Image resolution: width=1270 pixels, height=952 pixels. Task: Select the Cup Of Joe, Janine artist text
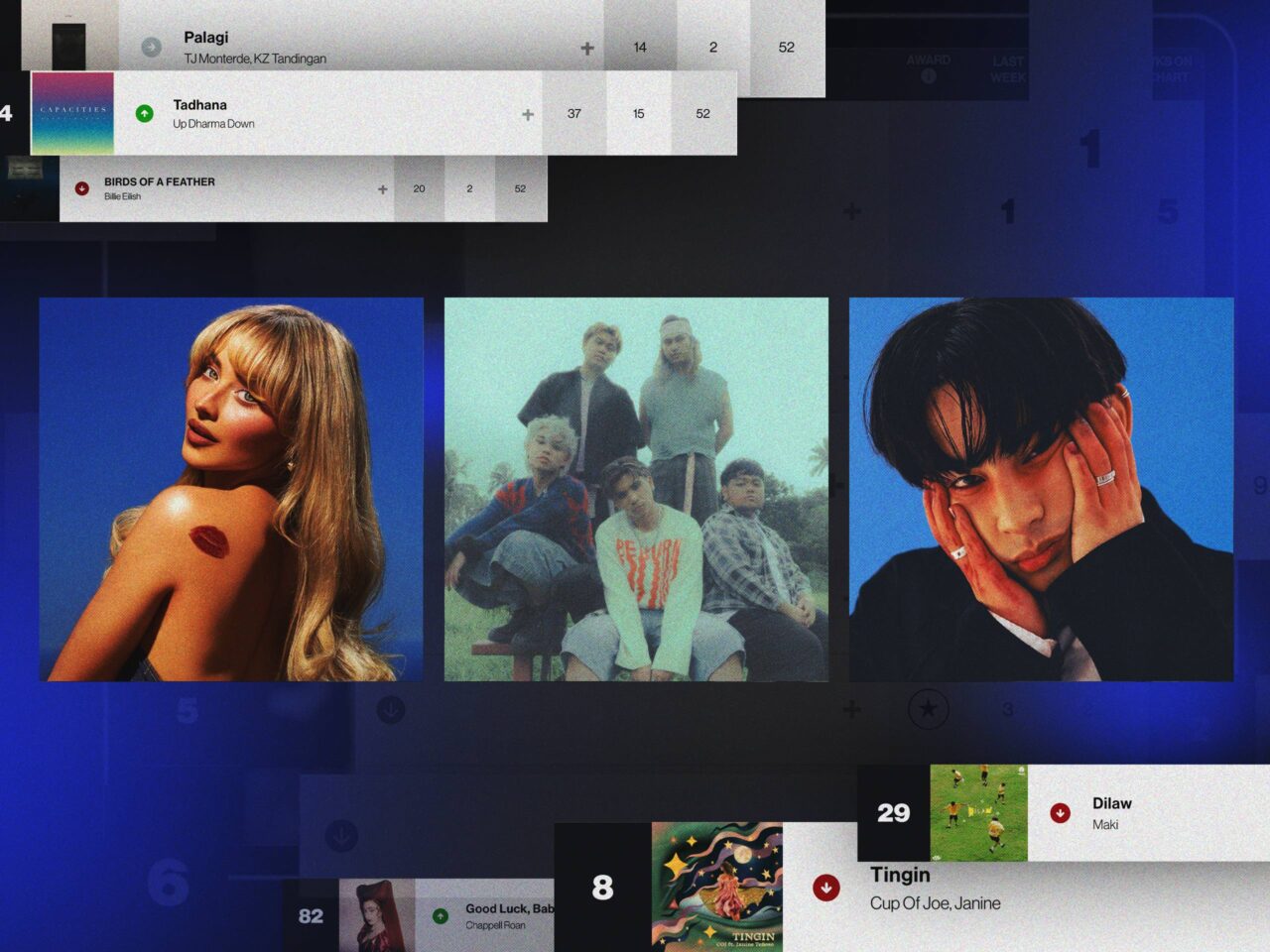click(x=935, y=903)
